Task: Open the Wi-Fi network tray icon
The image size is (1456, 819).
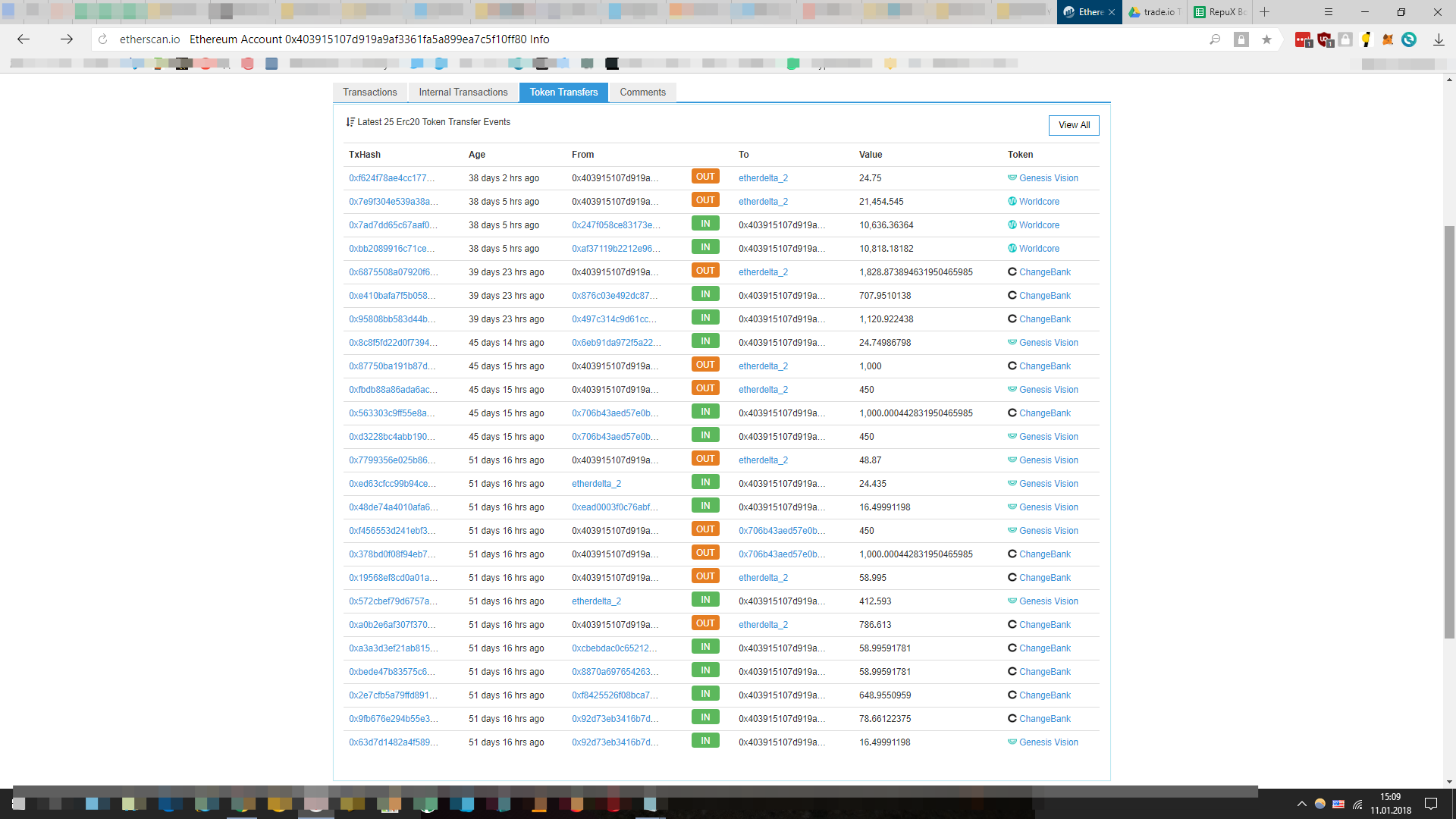Action: click(1357, 804)
